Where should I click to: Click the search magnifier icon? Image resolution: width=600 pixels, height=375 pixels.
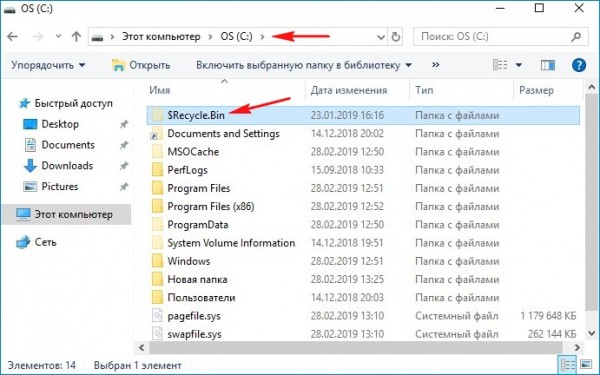576,37
